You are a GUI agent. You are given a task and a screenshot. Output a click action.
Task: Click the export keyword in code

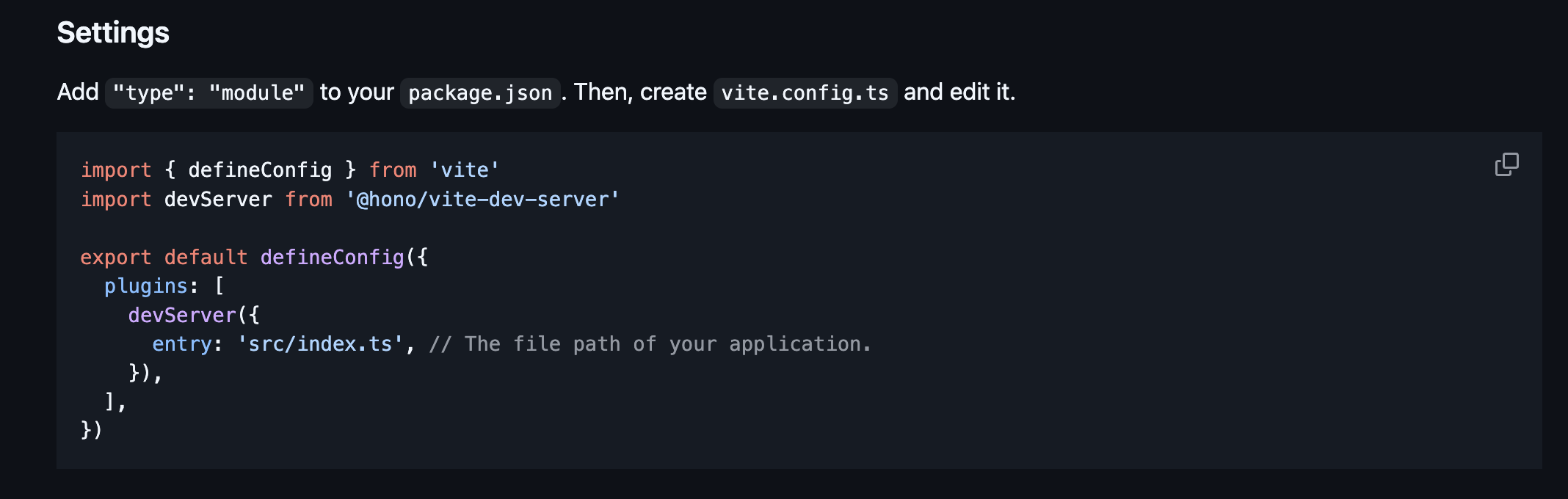115,258
